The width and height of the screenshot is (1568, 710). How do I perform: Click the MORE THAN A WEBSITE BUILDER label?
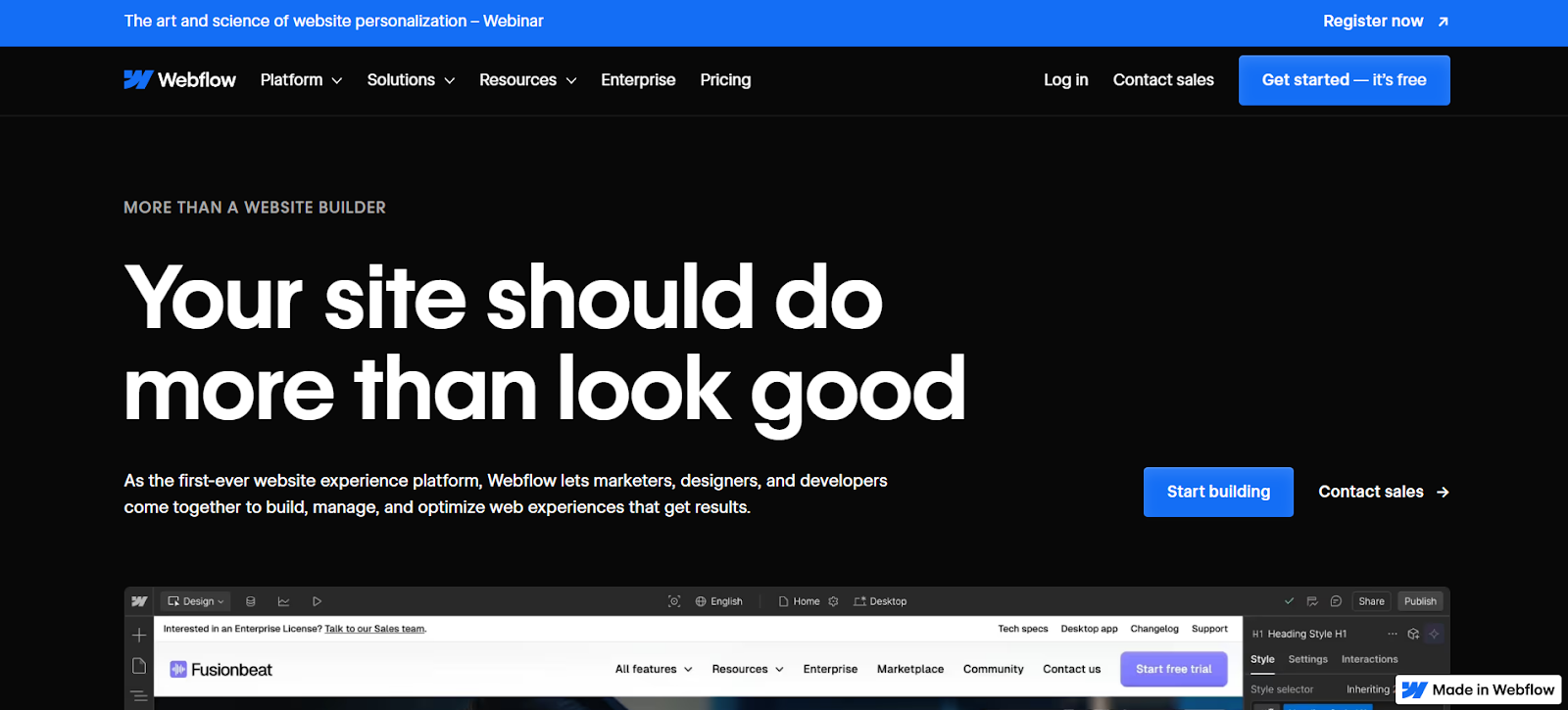(x=255, y=208)
